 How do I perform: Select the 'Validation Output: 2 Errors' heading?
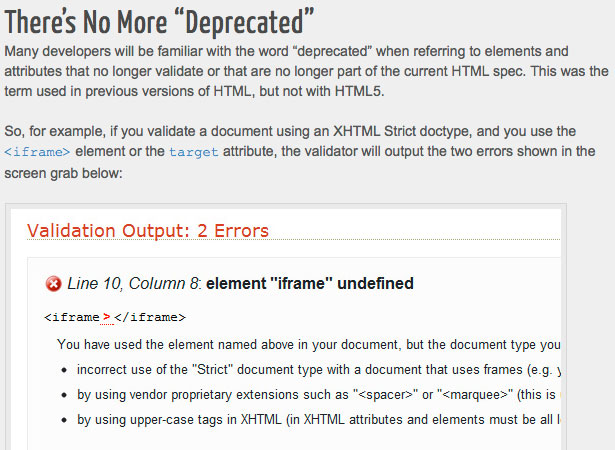click(x=148, y=231)
